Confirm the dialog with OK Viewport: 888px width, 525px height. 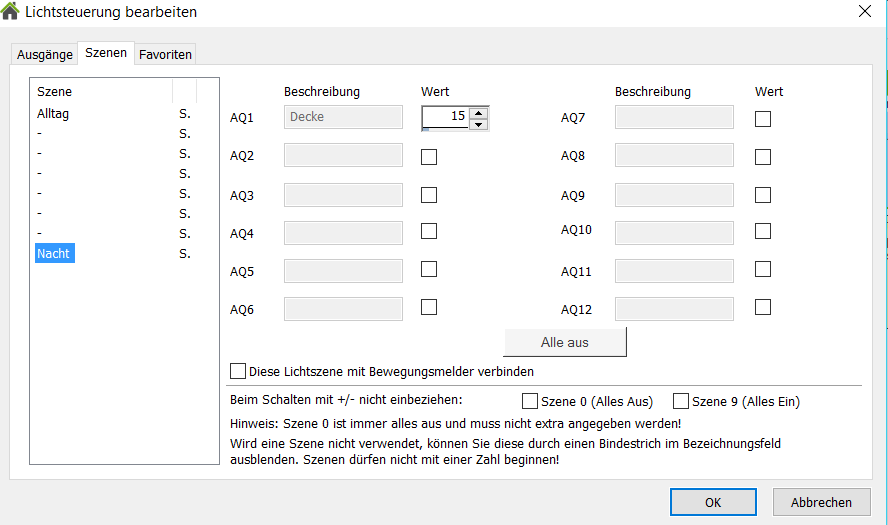point(713,502)
